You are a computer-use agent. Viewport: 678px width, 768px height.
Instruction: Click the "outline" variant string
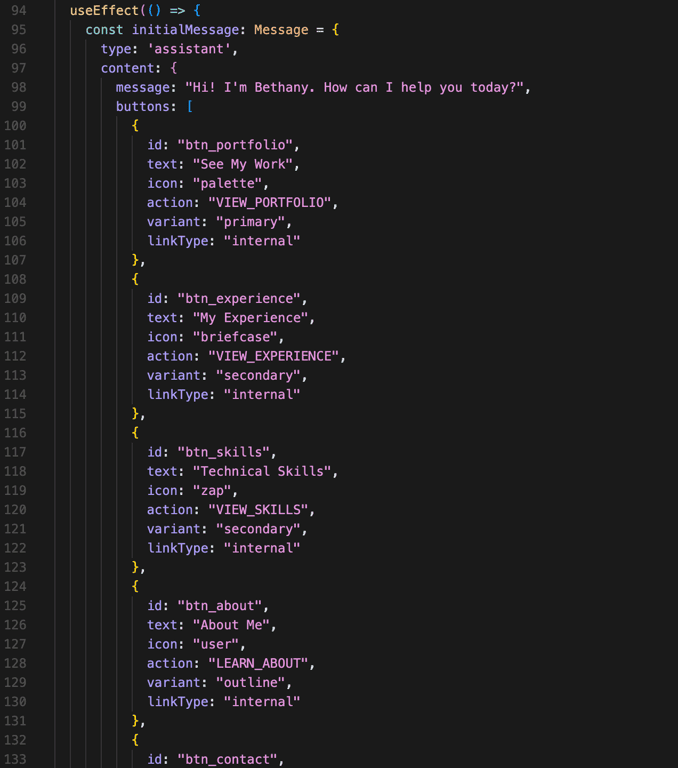250,683
